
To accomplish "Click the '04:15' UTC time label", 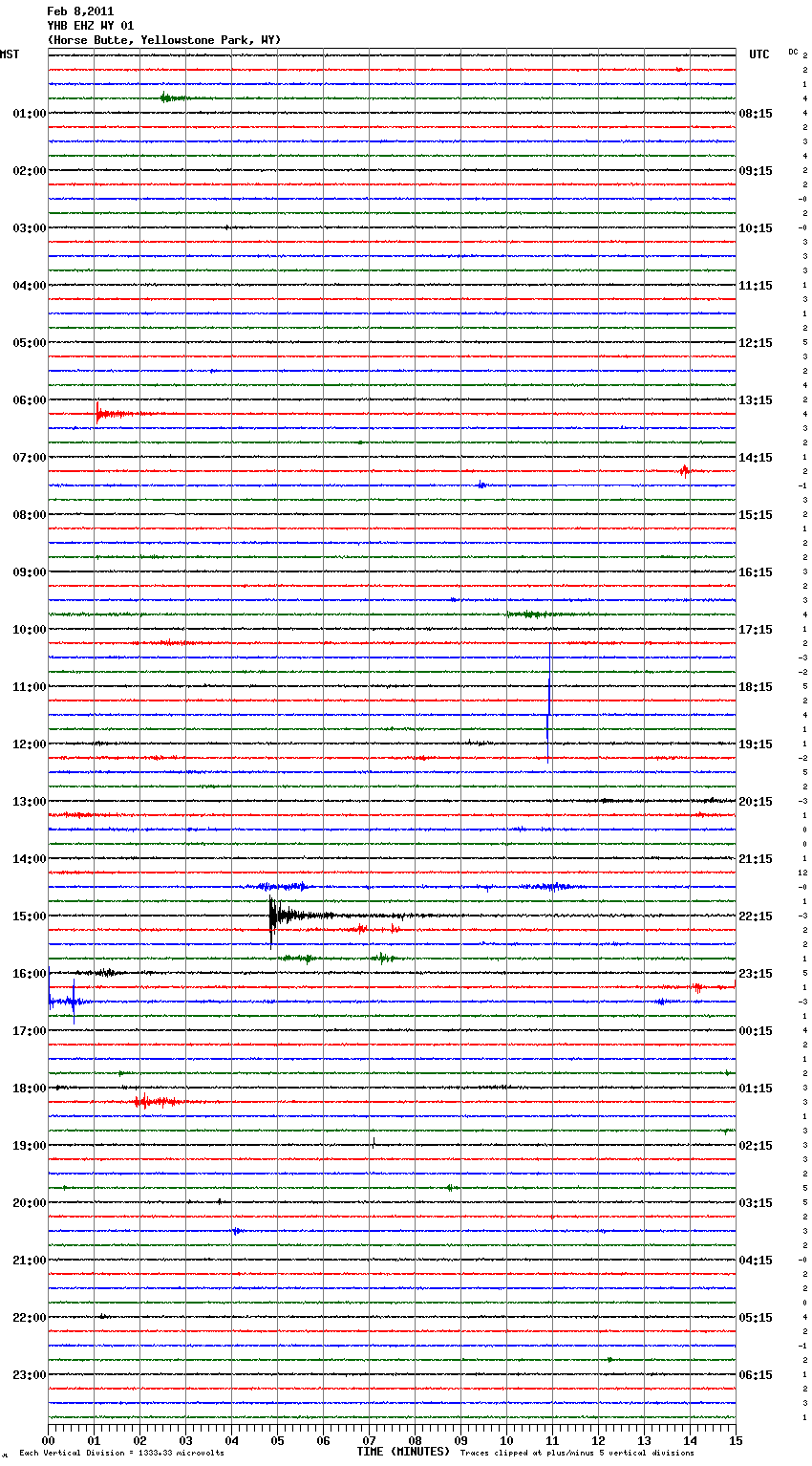I will click(x=756, y=1261).
